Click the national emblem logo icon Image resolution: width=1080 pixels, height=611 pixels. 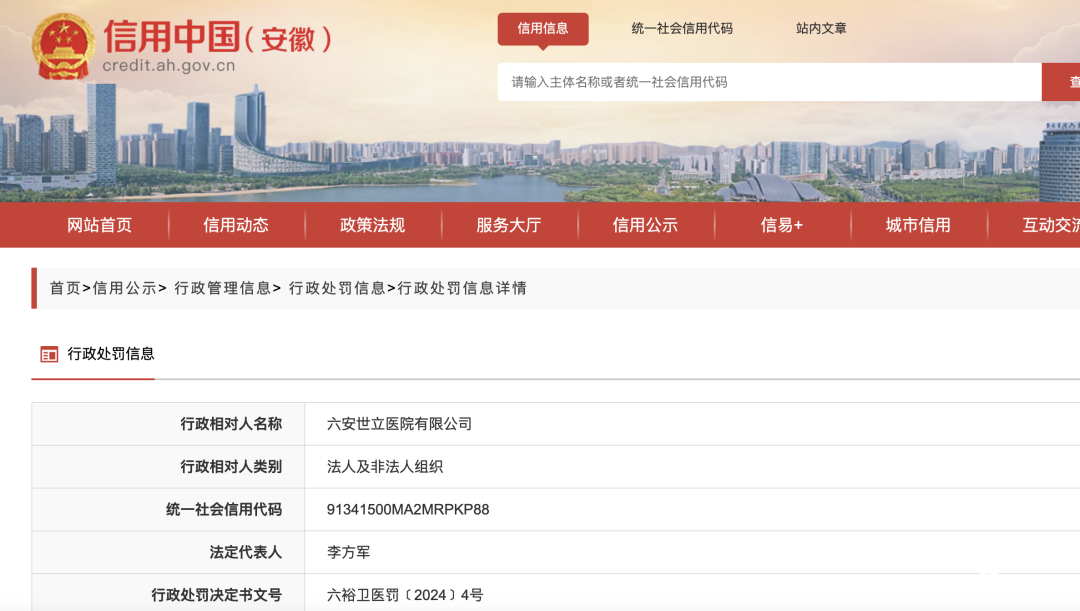[63, 47]
